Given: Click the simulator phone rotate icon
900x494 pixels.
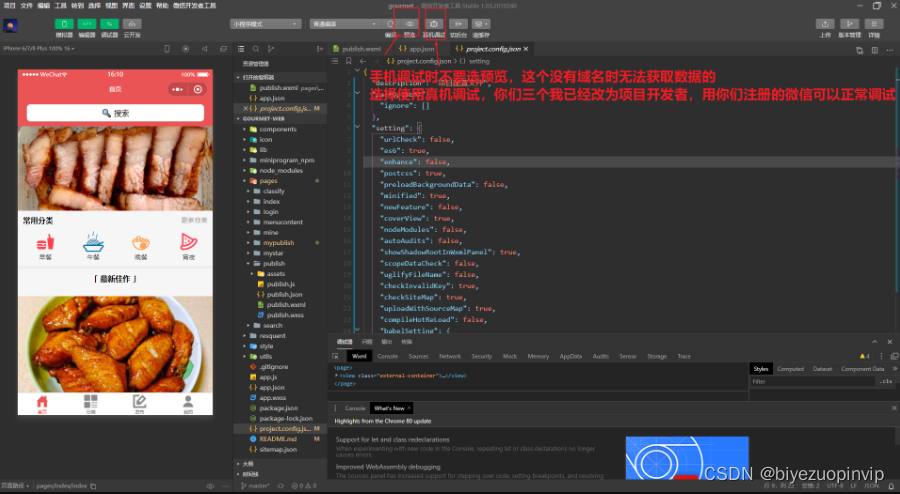Looking at the screenshot, I should point(167,49).
